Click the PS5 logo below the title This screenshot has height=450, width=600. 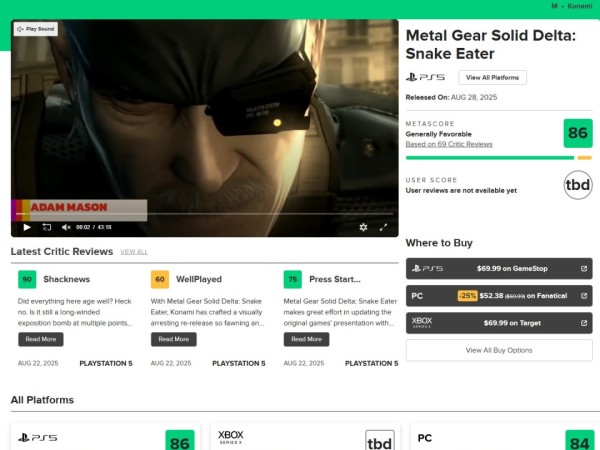click(x=425, y=78)
